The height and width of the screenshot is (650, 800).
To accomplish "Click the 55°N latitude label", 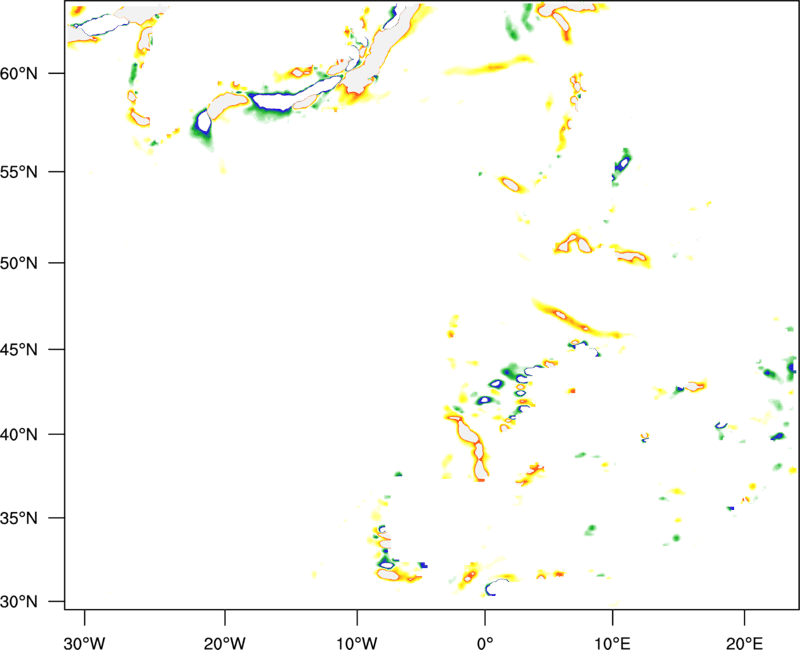I will (x=19, y=172).
